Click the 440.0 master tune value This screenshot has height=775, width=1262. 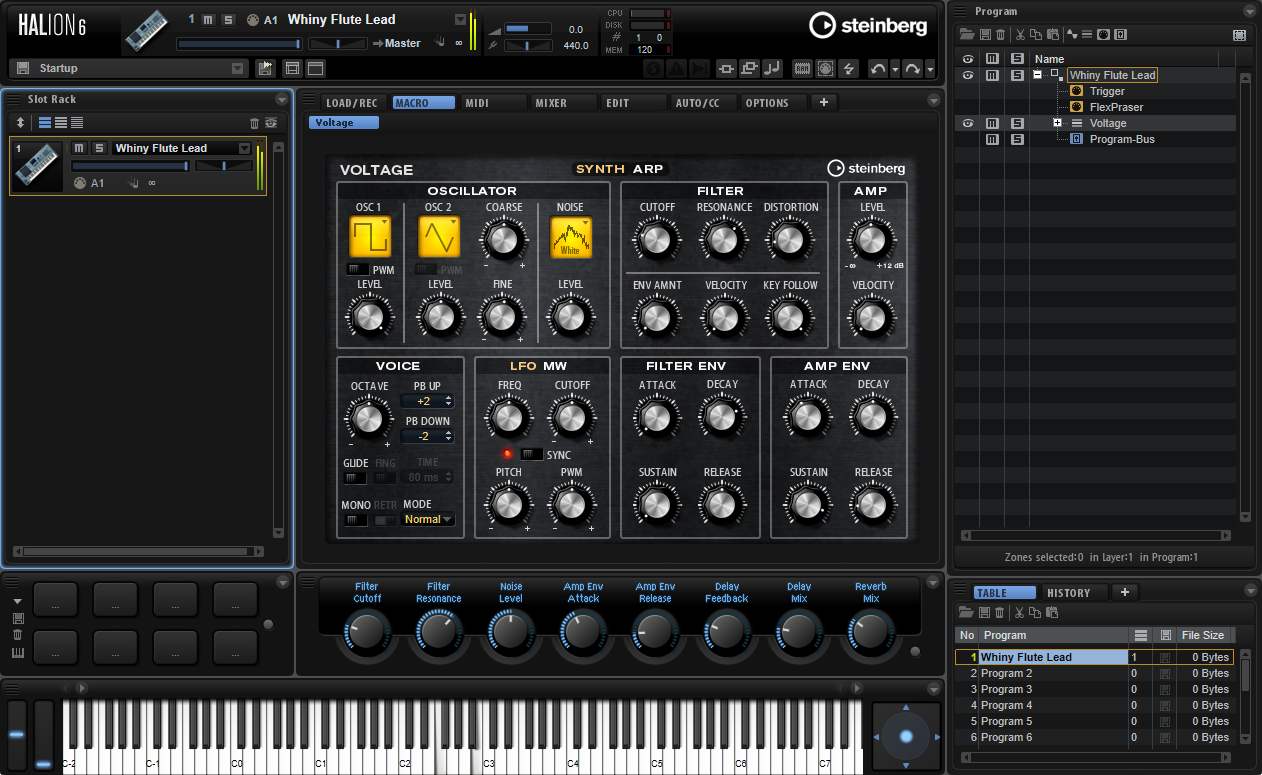pos(575,45)
